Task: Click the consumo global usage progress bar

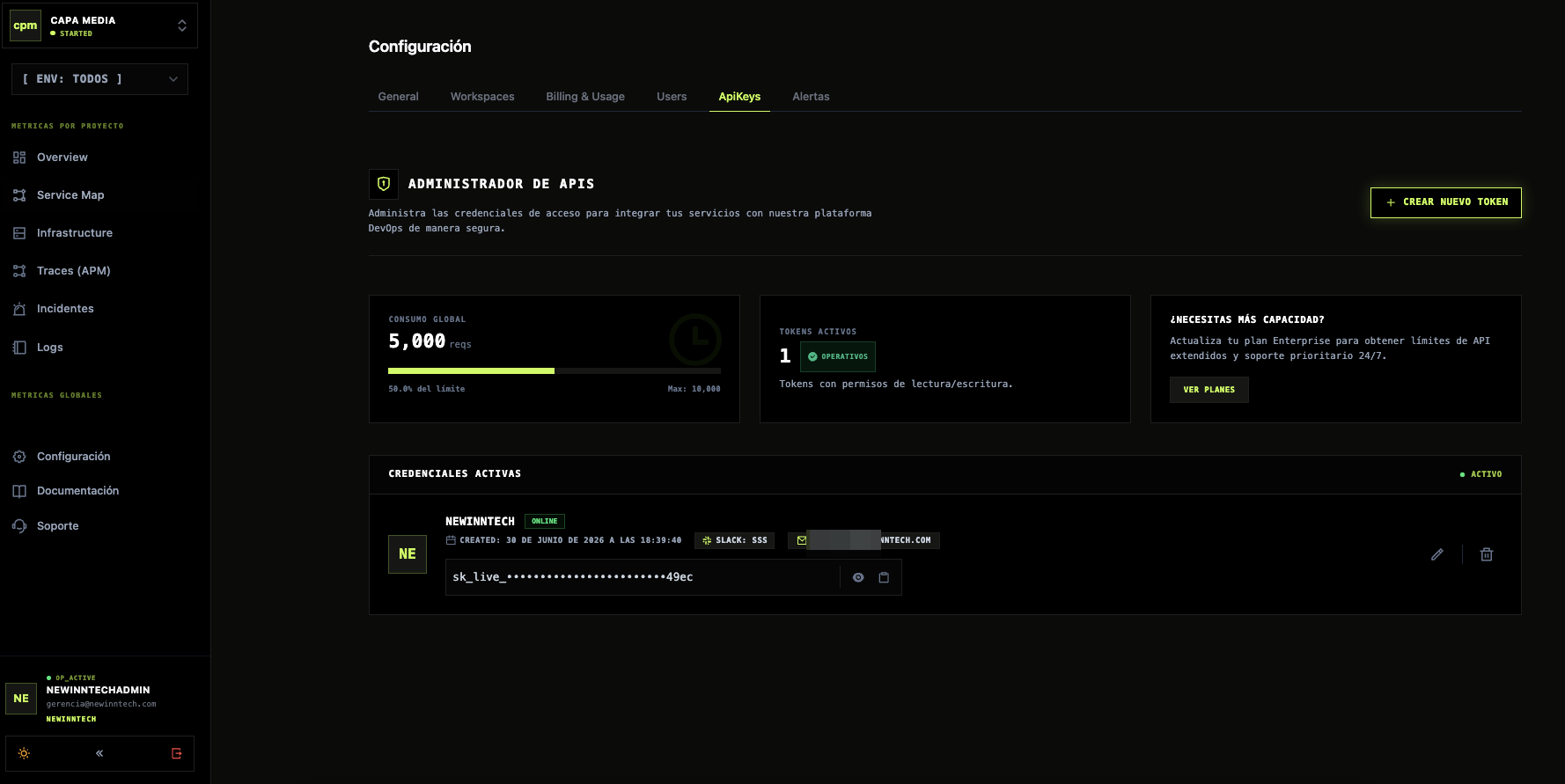Action: click(x=555, y=371)
